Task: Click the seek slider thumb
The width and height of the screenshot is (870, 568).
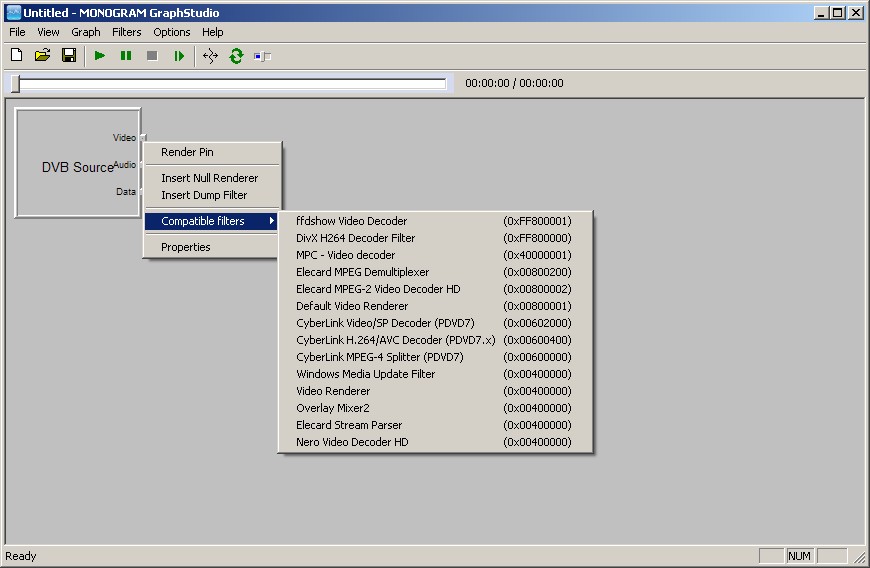Action: 16,84
